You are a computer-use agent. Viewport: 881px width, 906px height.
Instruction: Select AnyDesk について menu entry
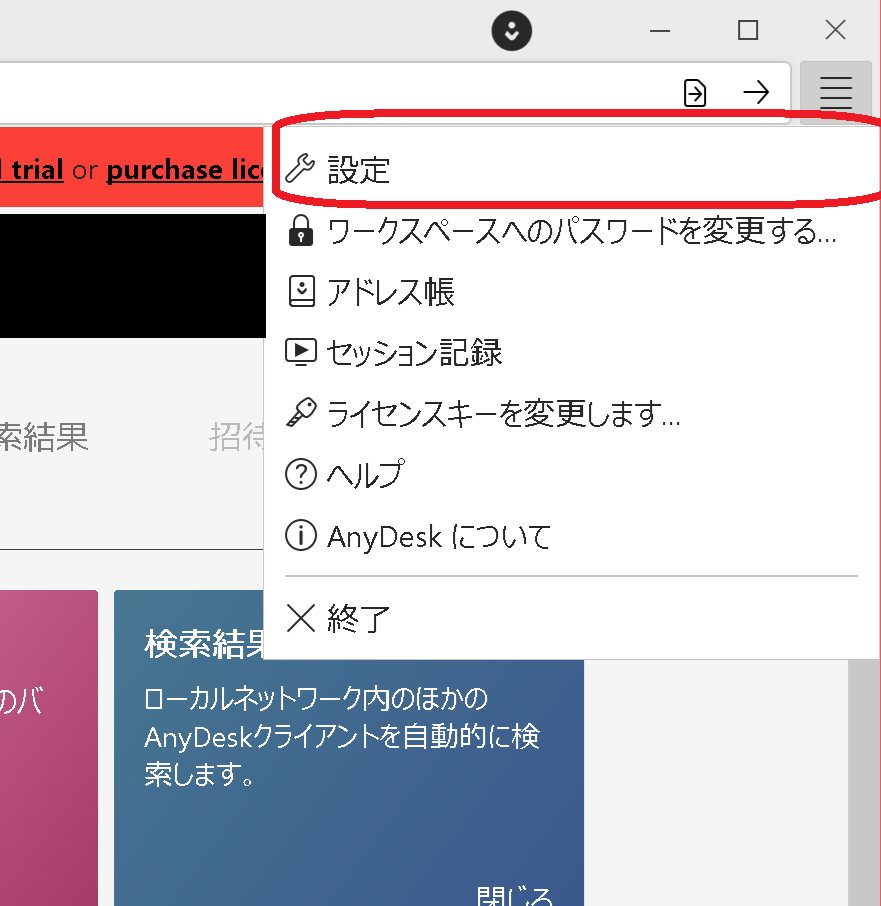(x=572, y=536)
